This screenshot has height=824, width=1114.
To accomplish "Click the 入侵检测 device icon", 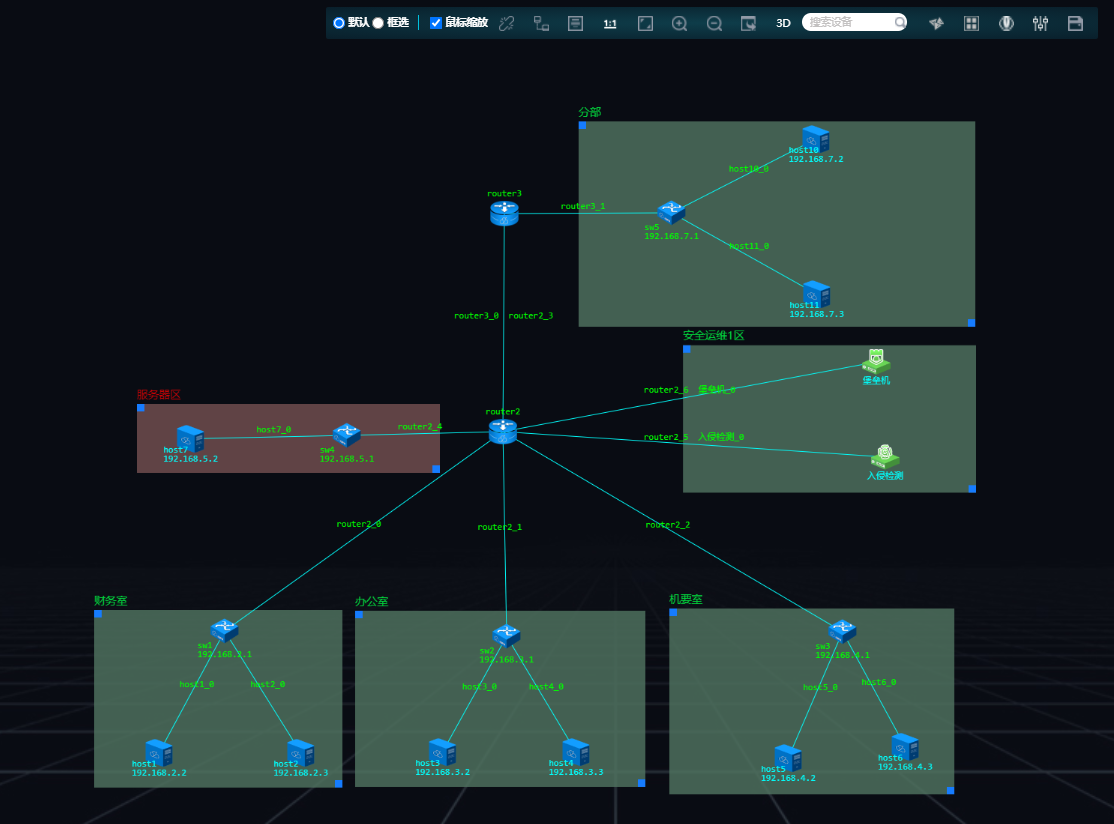I will (x=884, y=456).
